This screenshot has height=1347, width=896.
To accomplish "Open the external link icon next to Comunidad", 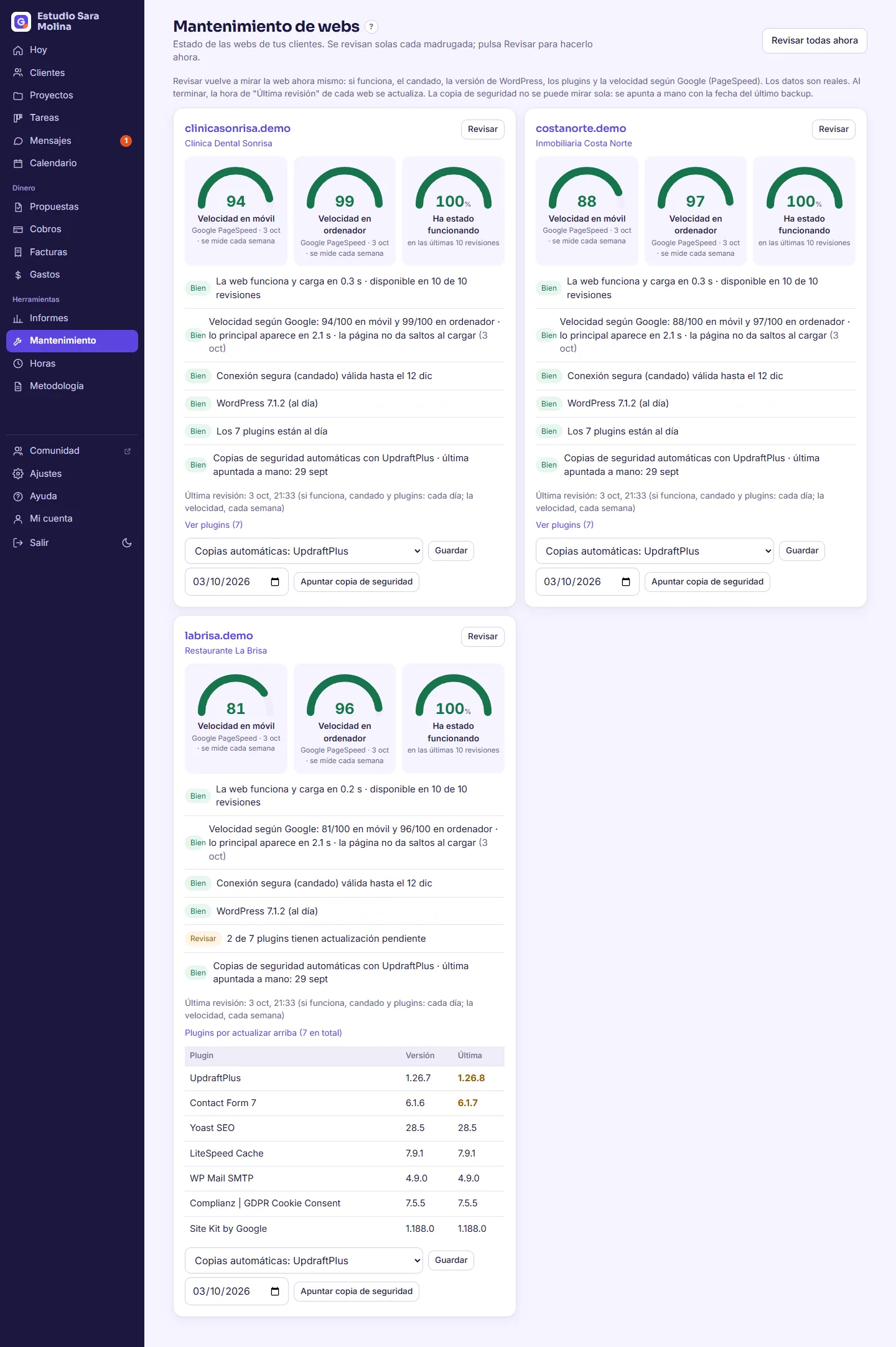I will pyautogui.click(x=128, y=451).
